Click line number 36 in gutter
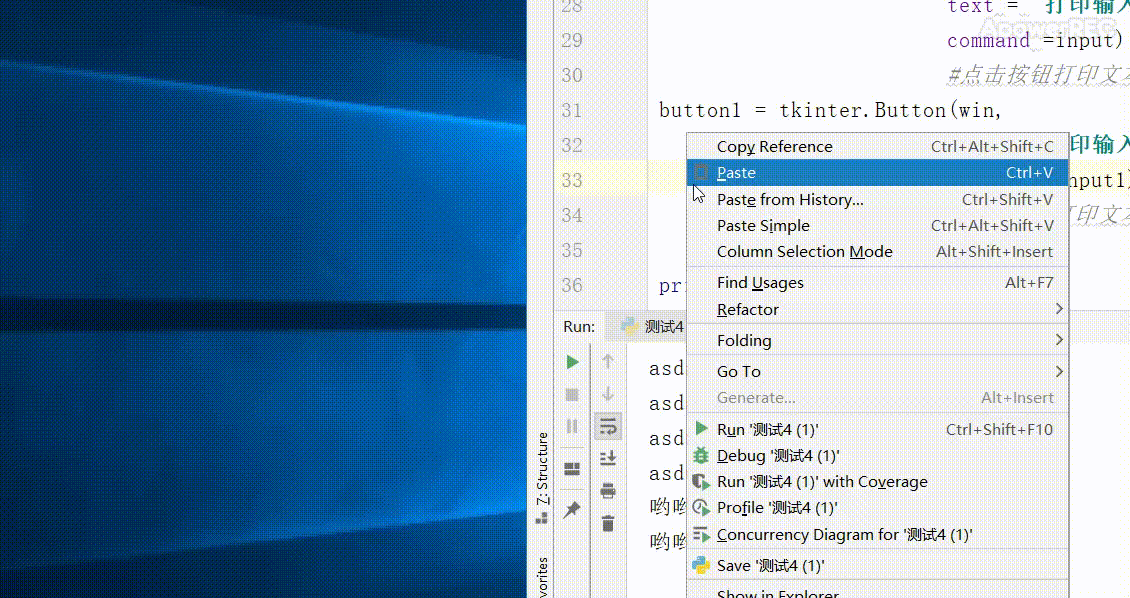 point(571,285)
